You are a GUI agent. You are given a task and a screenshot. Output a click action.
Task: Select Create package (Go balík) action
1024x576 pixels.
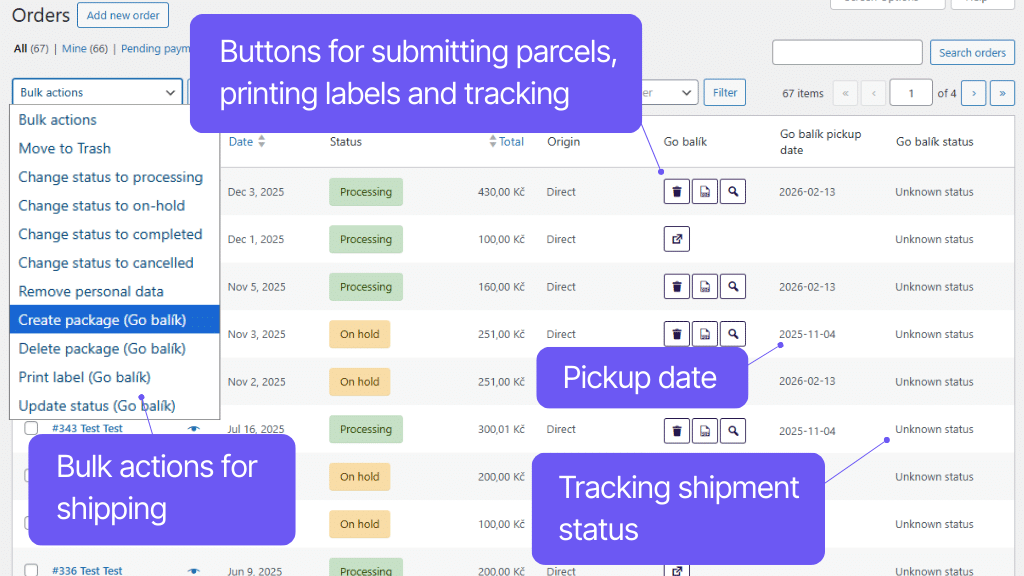(114, 320)
